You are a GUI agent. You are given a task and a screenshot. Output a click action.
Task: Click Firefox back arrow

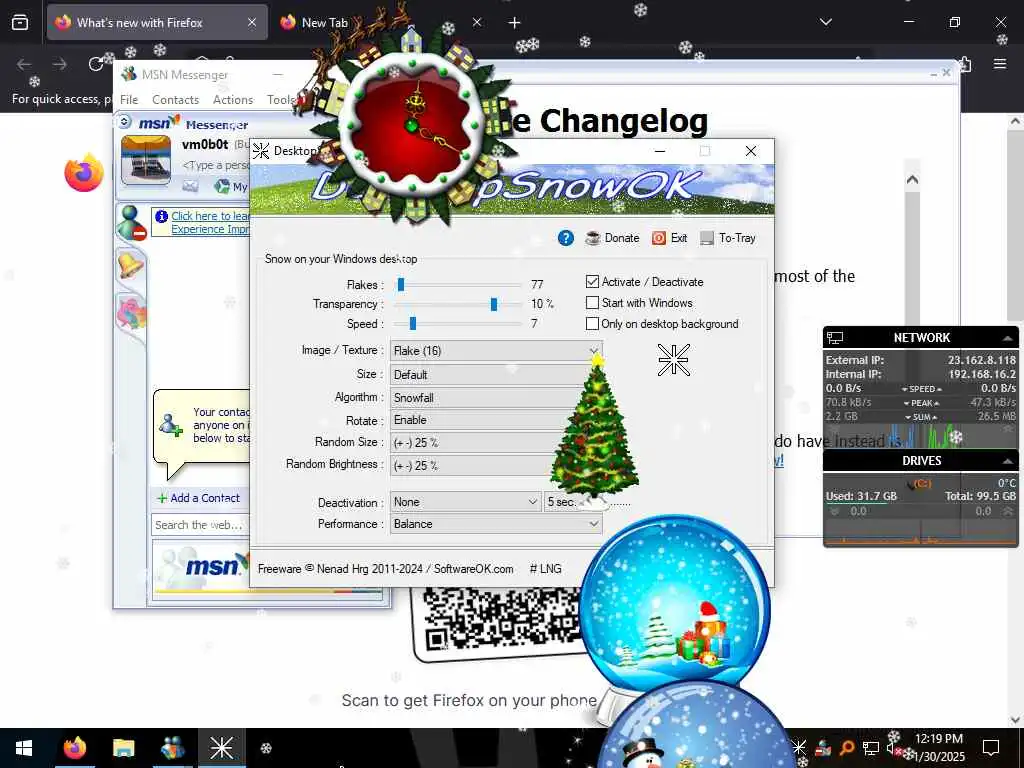click(24, 64)
